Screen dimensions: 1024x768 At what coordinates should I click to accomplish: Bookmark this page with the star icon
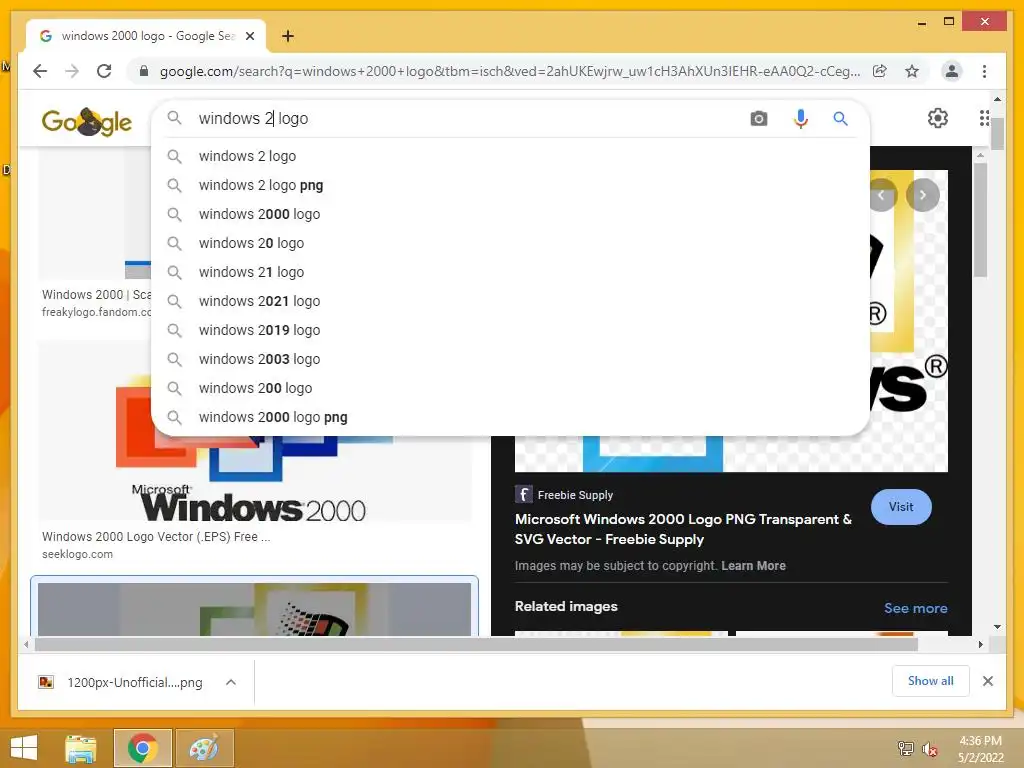coord(912,71)
